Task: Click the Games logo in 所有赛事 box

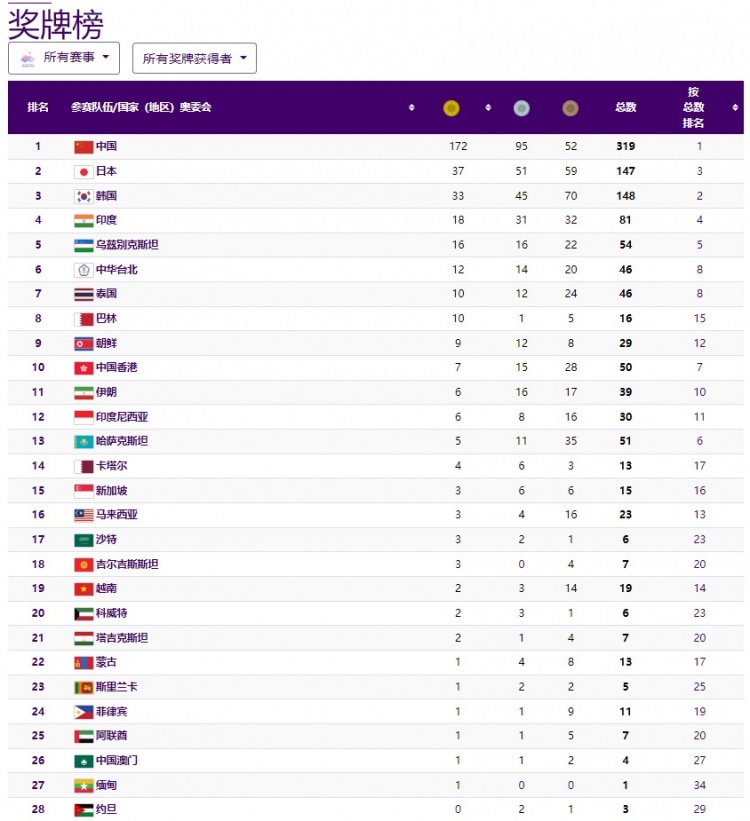Action: tap(28, 58)
